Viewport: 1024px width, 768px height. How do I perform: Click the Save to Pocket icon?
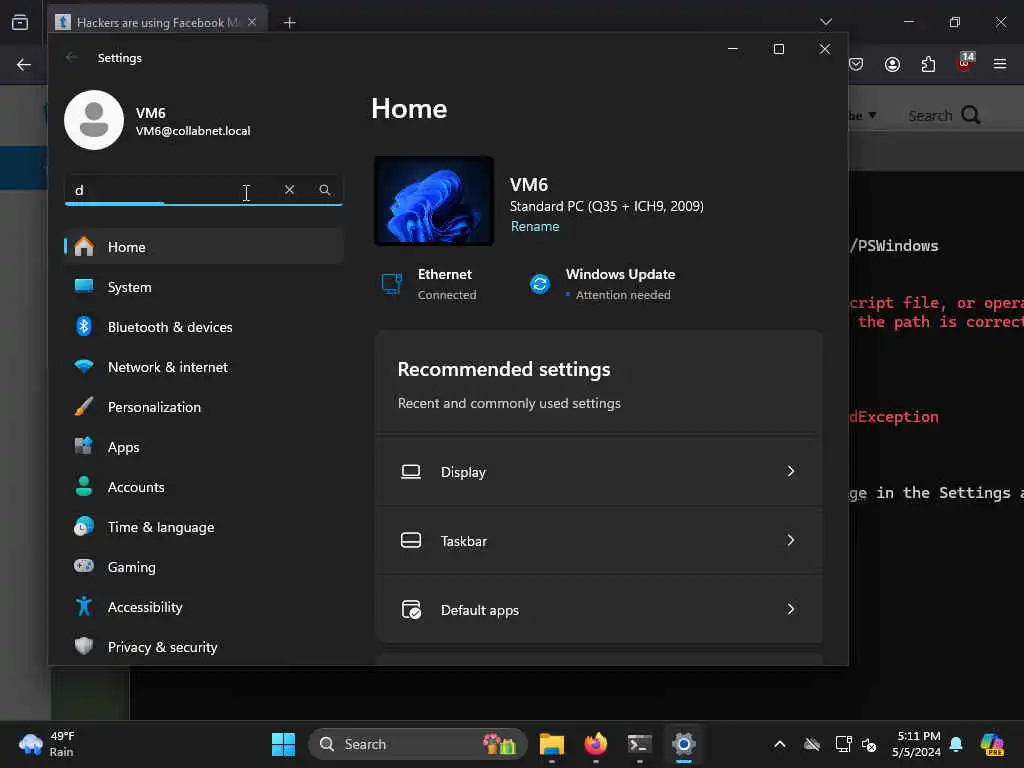point(856,64)
